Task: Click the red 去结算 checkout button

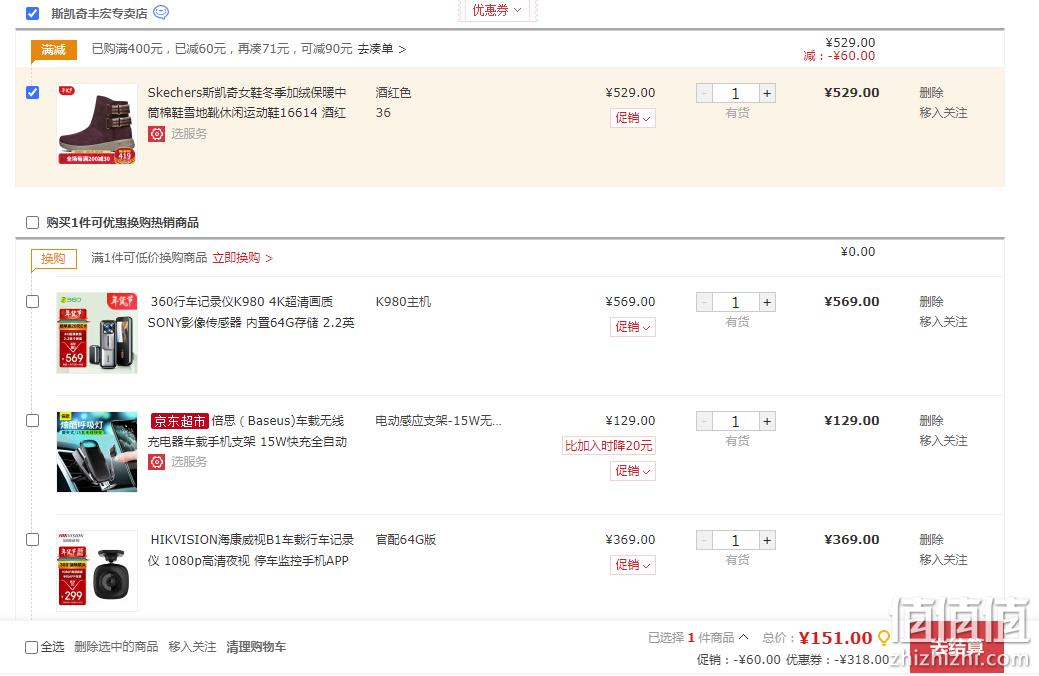Action: 957,648
